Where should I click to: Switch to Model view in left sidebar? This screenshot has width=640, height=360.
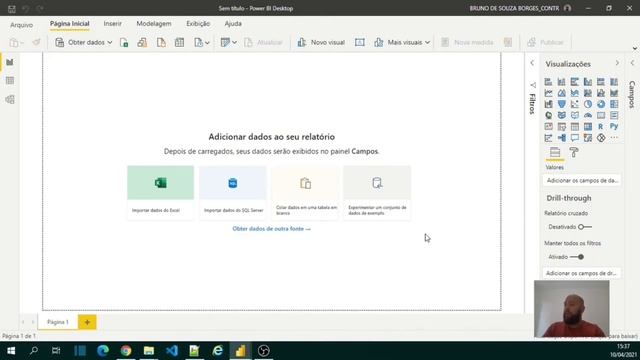pos(10,99)
